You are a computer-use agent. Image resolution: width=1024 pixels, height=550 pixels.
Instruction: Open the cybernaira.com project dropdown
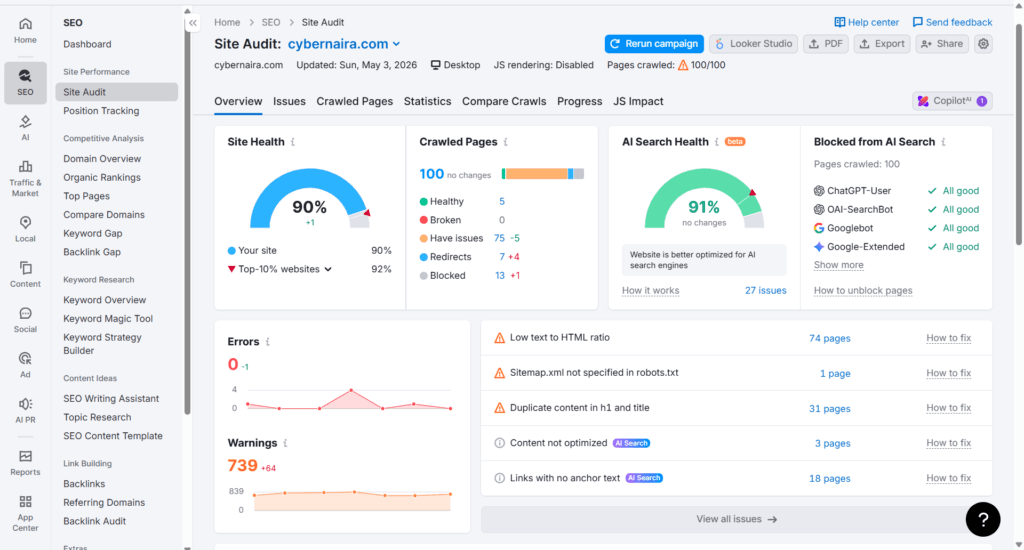click(344, 44)
